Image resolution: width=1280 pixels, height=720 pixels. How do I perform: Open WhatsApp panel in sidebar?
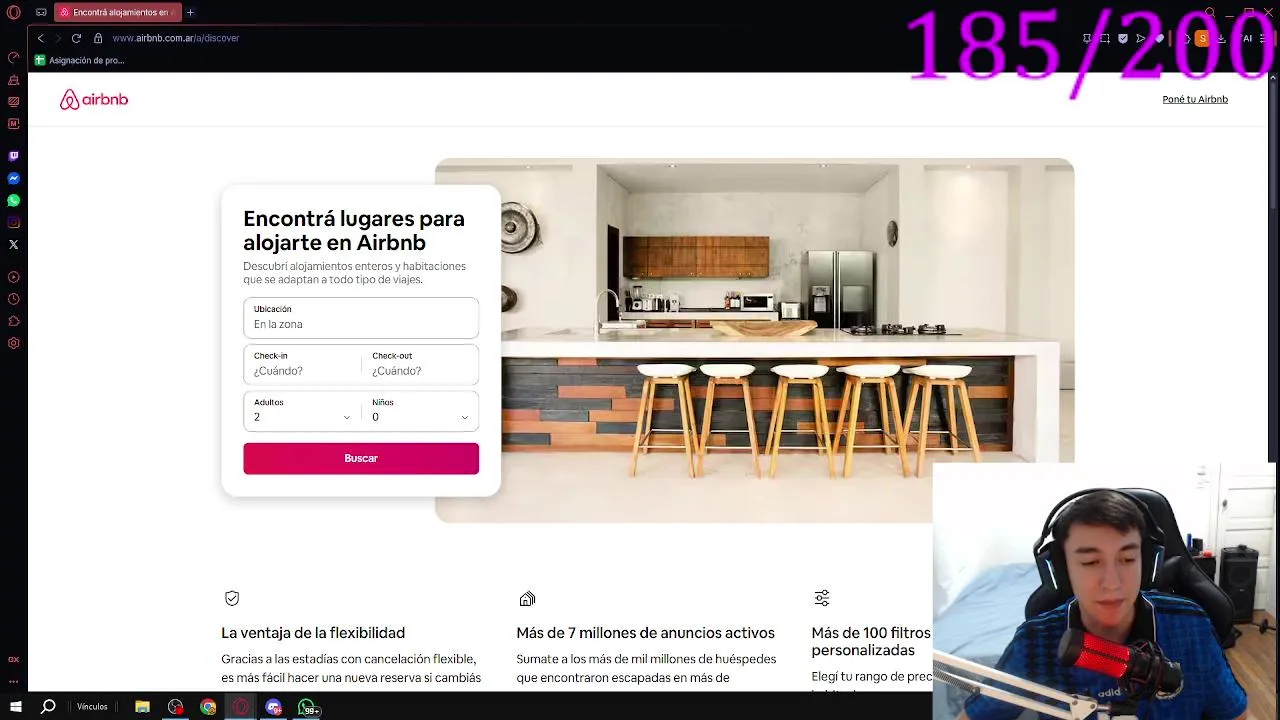coord(14,200)
